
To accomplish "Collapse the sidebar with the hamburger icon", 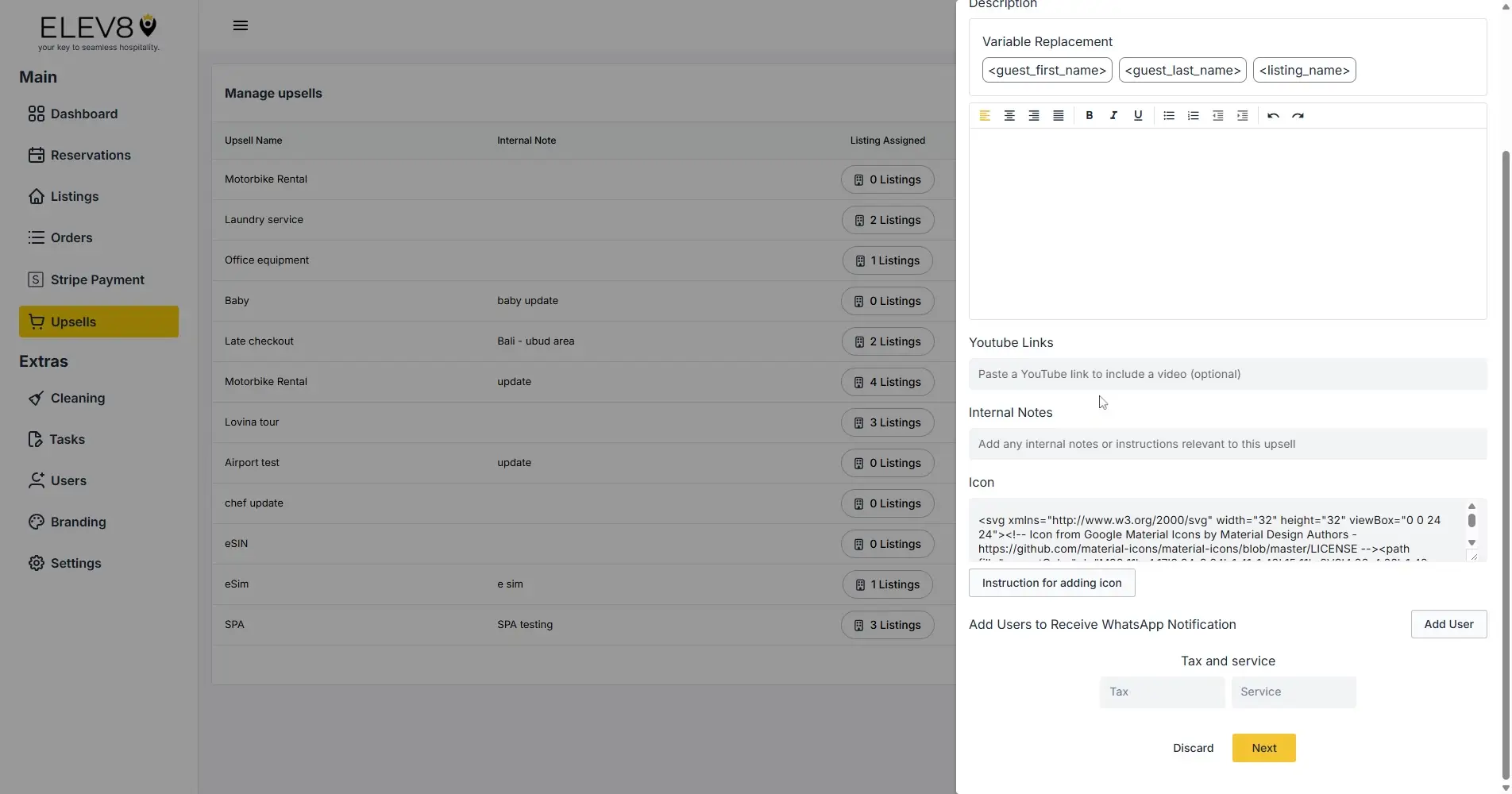I will (x=241, y=25).
